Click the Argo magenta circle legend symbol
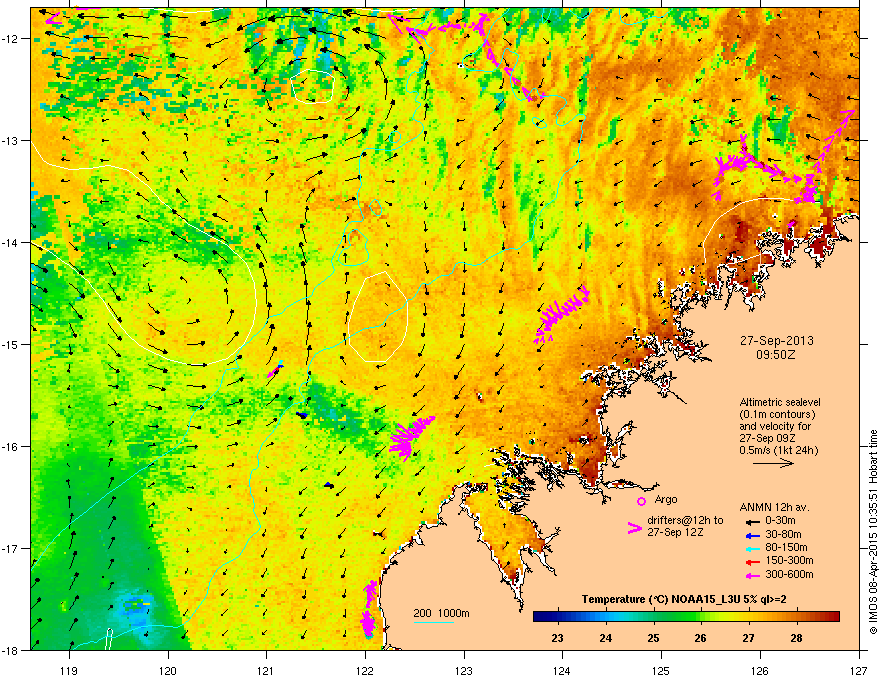Screen dimensions: 880x680 click(x=641, y=501)
